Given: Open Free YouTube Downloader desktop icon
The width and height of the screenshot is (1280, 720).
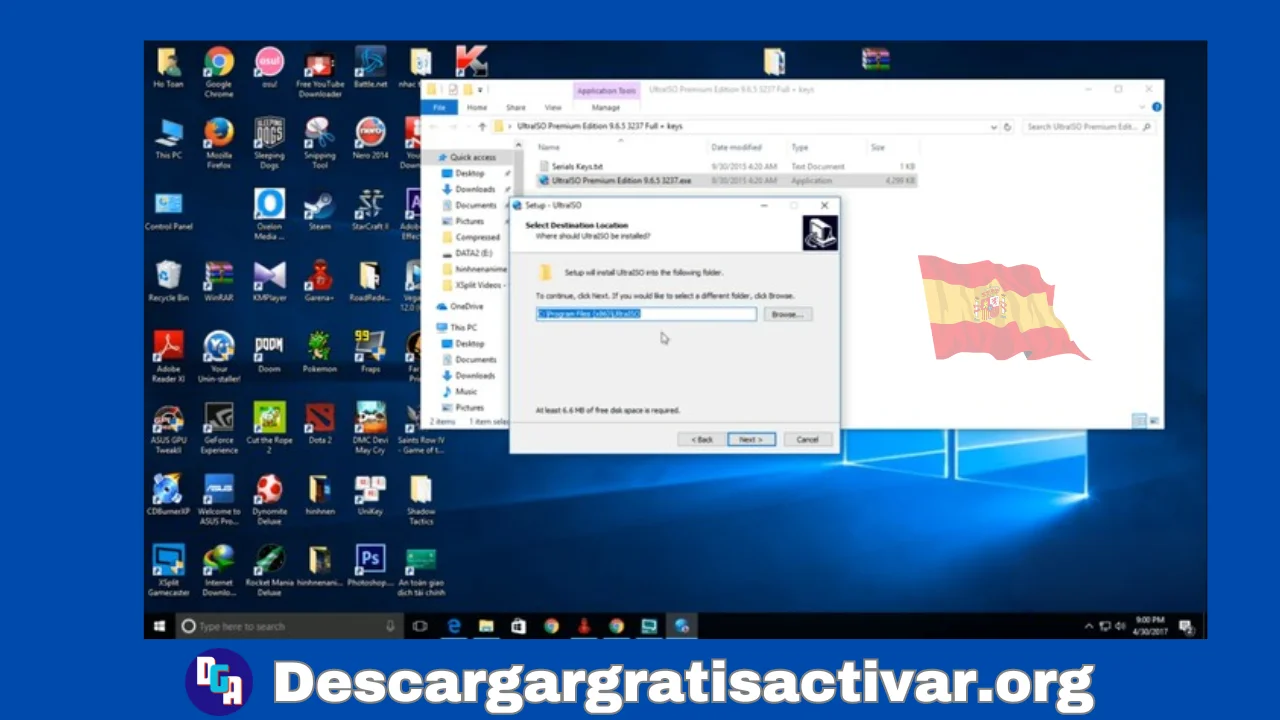Looking at the screenshot, I should 320,72.
